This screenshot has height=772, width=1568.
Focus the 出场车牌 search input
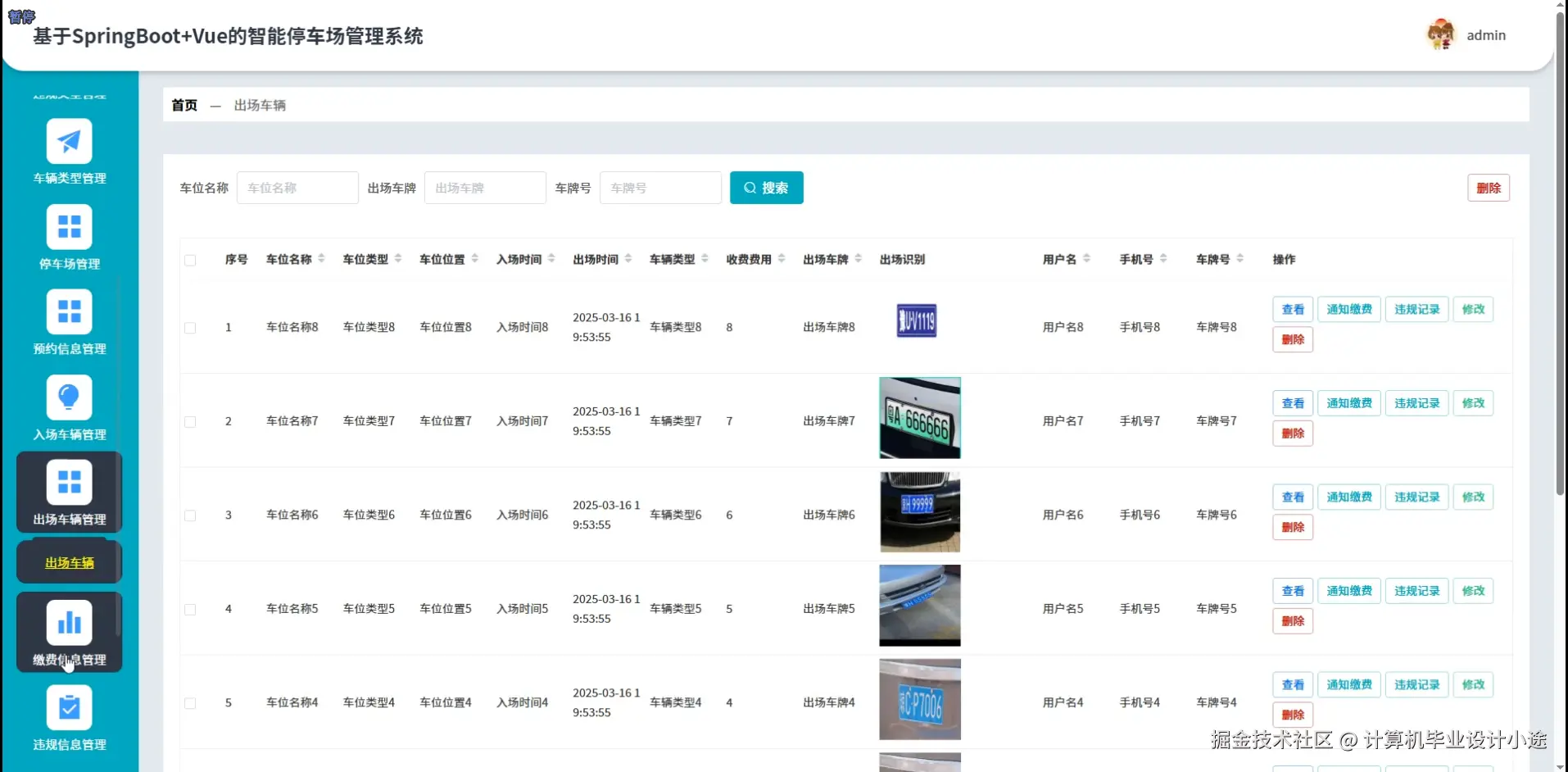(485, 188)
